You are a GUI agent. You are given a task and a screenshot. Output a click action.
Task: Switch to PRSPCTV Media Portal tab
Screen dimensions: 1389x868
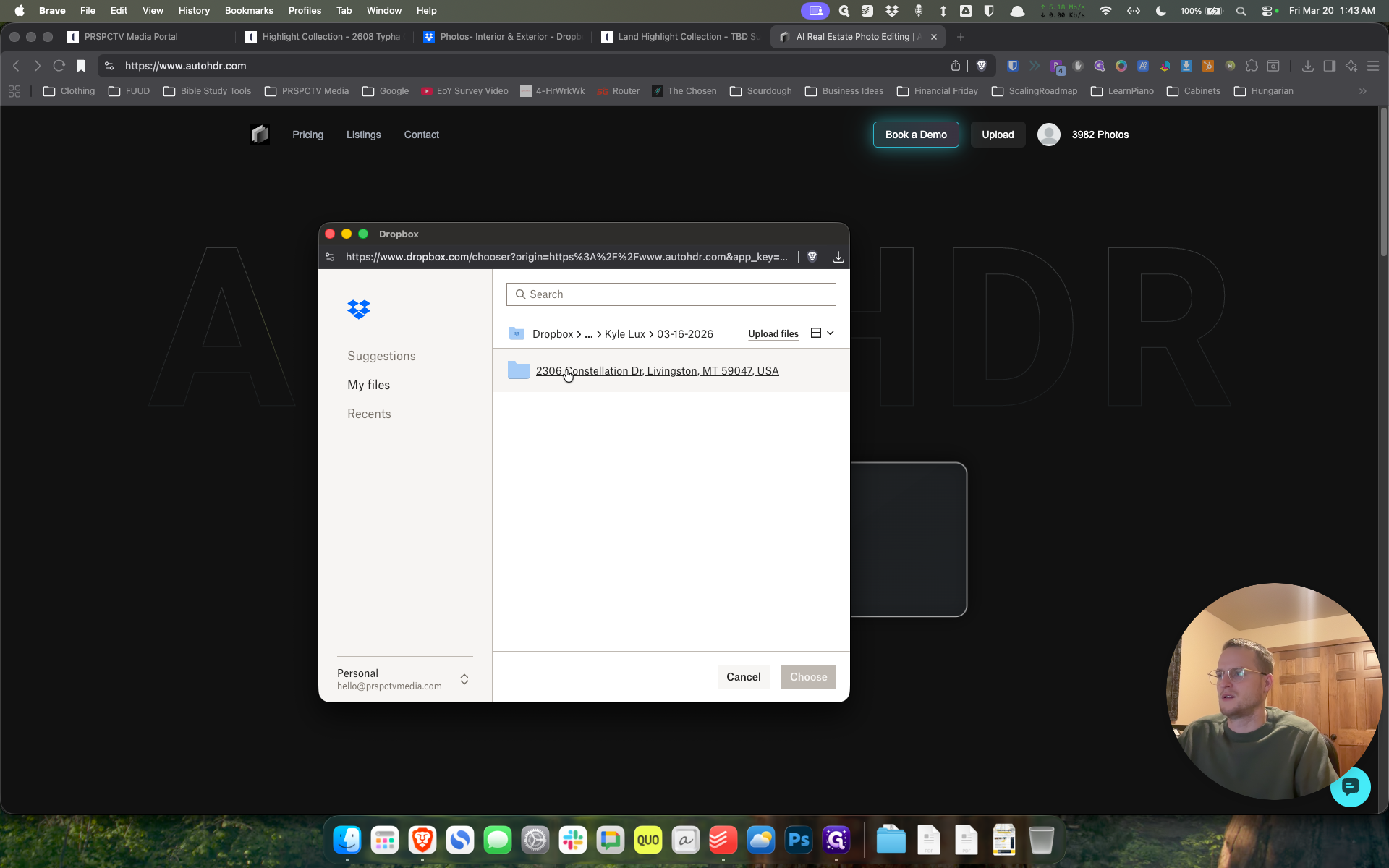point(130,37)
